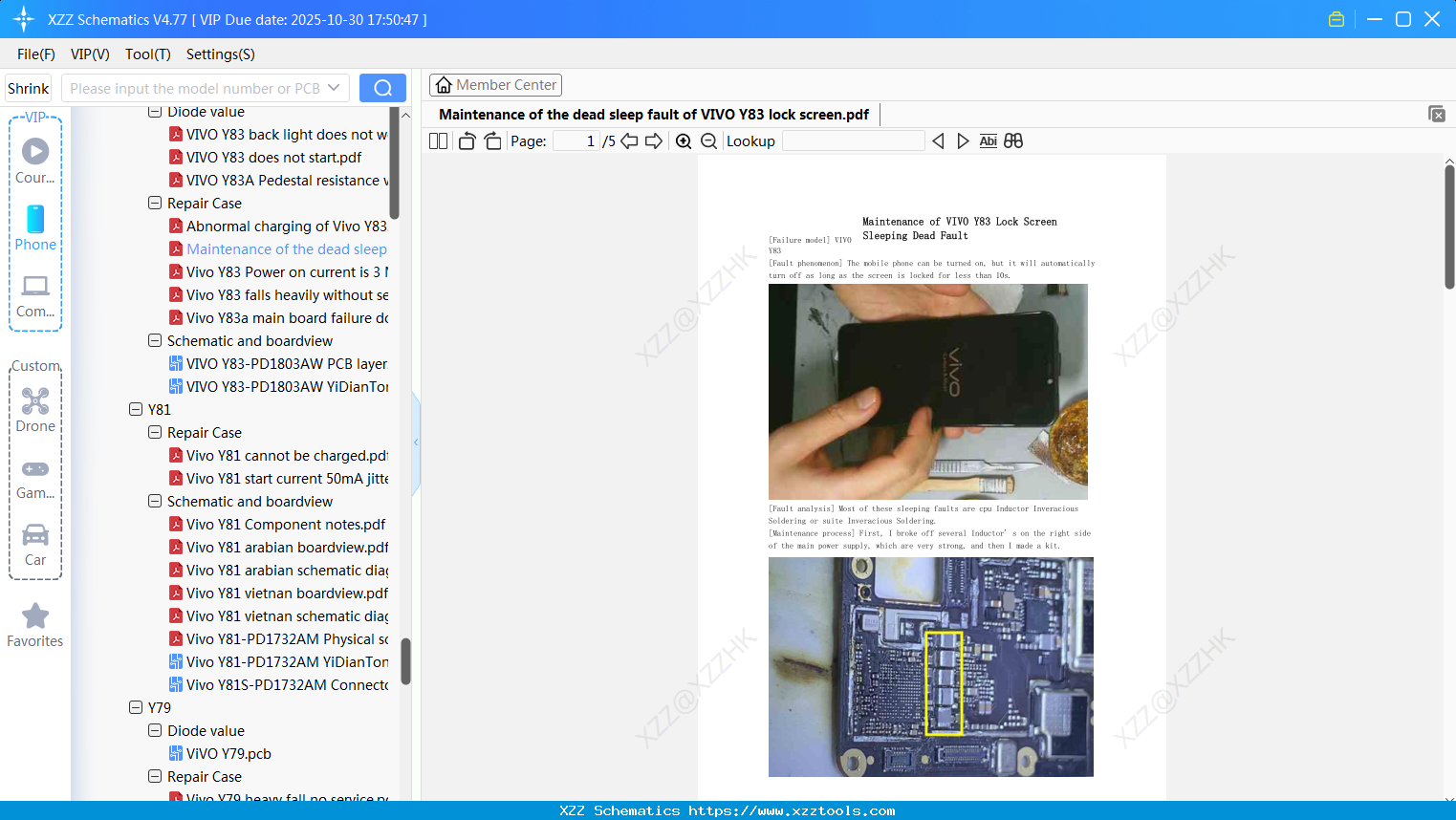Viewport: 1456px width, 820px height.
Task: Select the Car icon in the sidebar
Action: [x=35, y=535]
